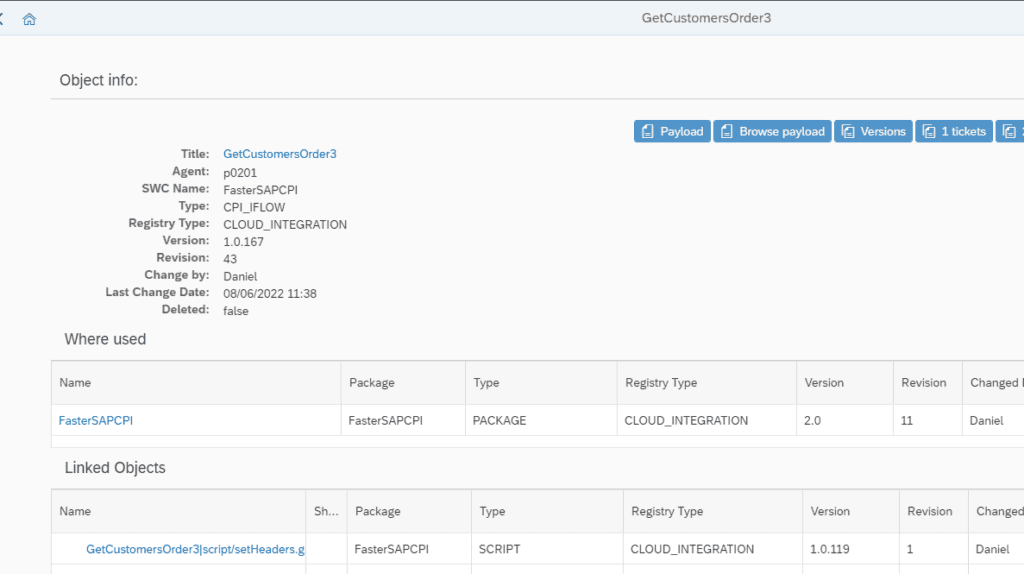Go to the home page icon
Image resolution: width=1024 pixels, height=574 pixels.
(29, 19)
